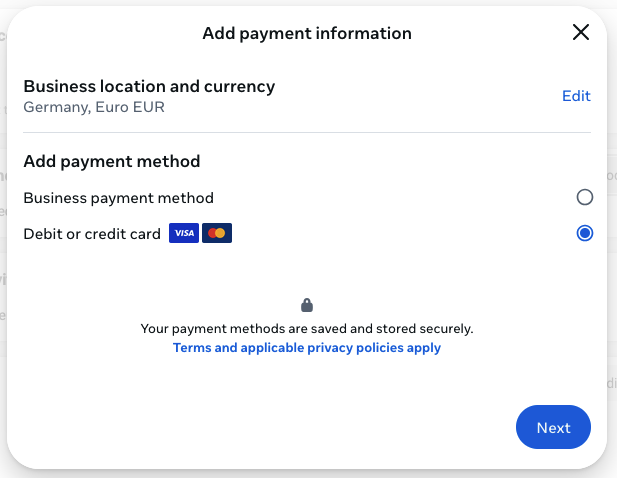The height and width of the screenshot is (478, 617).
Task: Click the "Add payment information" dialog title
Action: tap(307, 33)
